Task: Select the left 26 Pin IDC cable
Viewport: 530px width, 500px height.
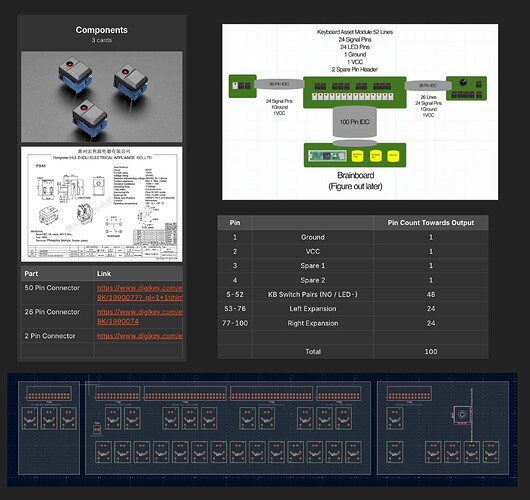Action: pos(279,84)
